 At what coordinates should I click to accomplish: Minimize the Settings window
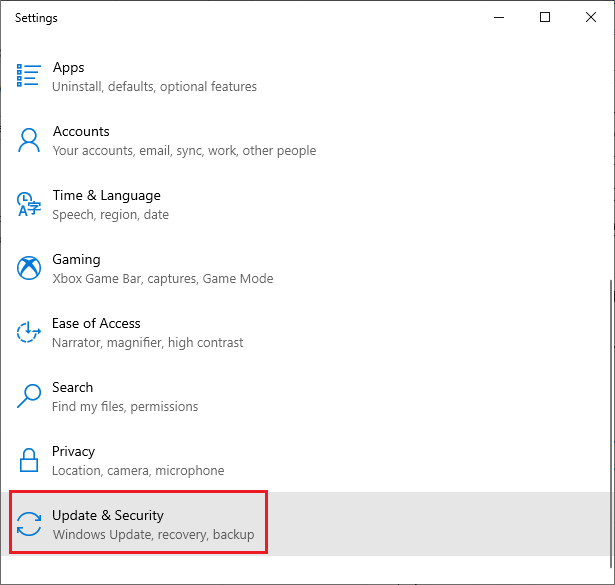click(x=498, y=17)
